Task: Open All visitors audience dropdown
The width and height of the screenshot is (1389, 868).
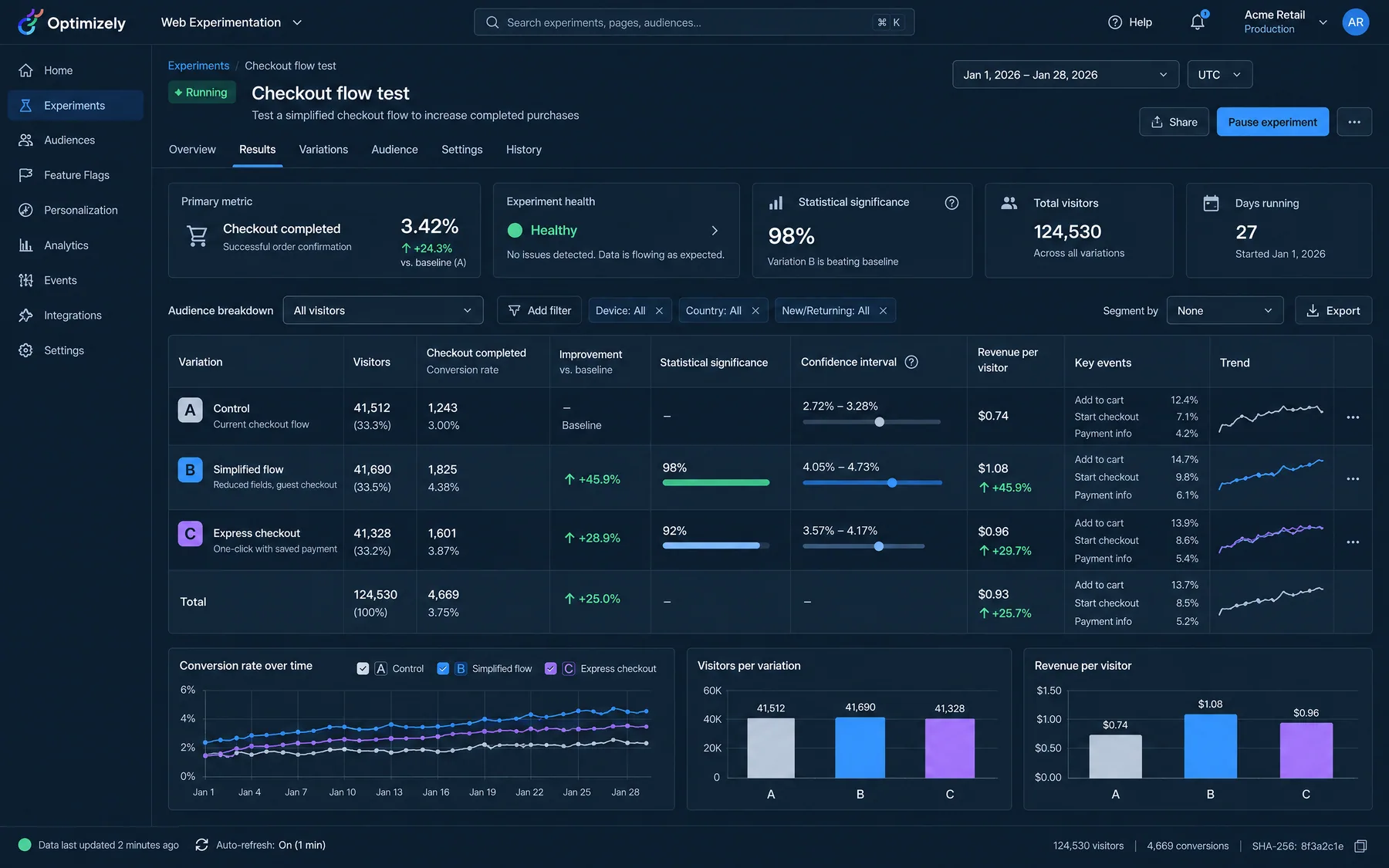Action: 383,310
